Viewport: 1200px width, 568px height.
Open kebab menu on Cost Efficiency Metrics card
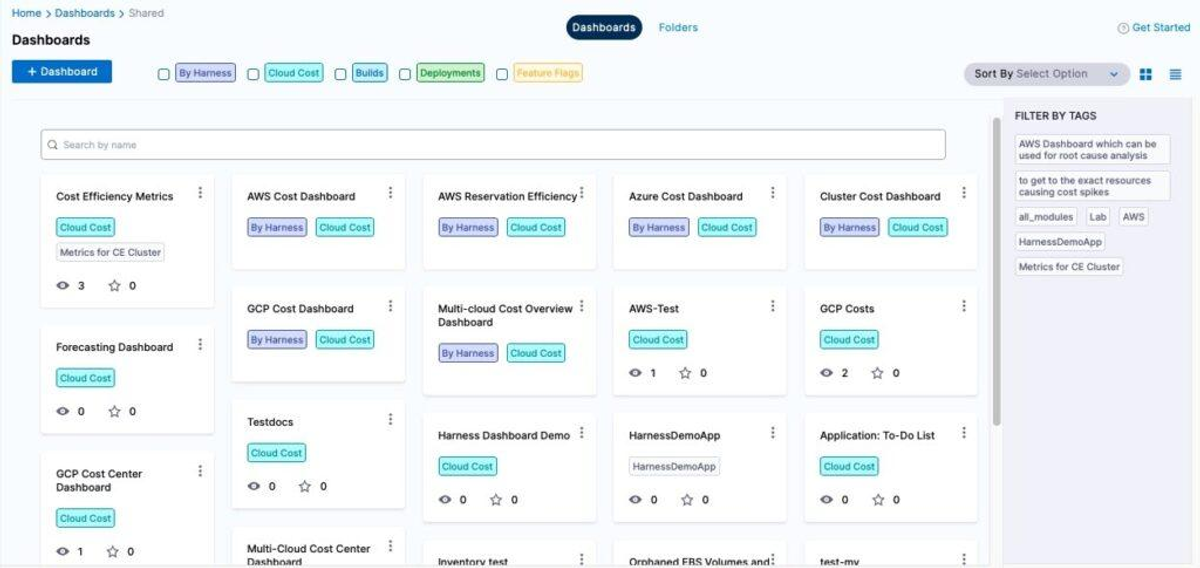pyautogui.click(x=200, y=193)
